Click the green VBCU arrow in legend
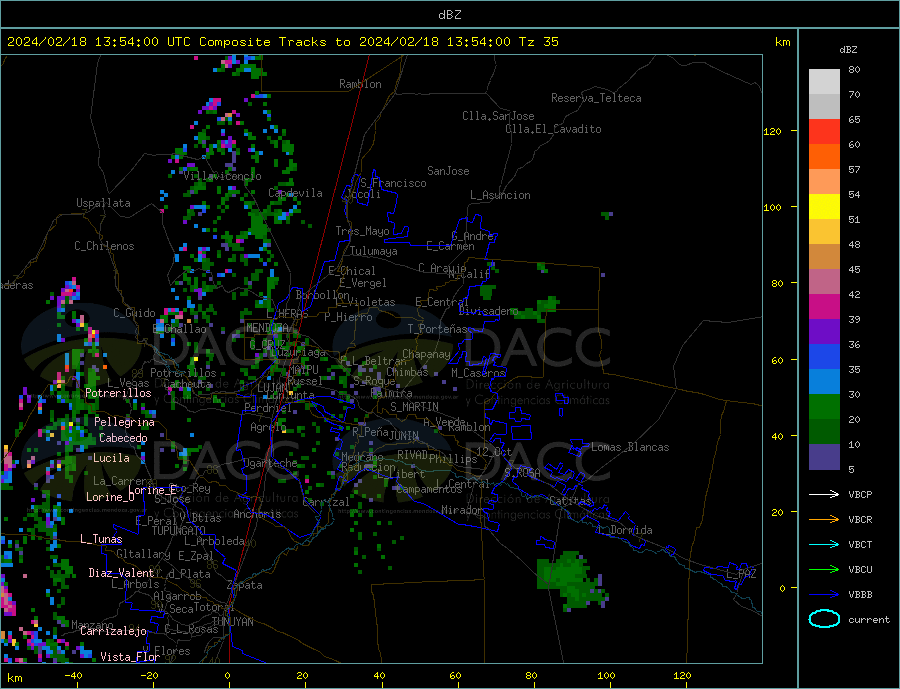Viewport: 900px width, 689px height. (824, 570)
